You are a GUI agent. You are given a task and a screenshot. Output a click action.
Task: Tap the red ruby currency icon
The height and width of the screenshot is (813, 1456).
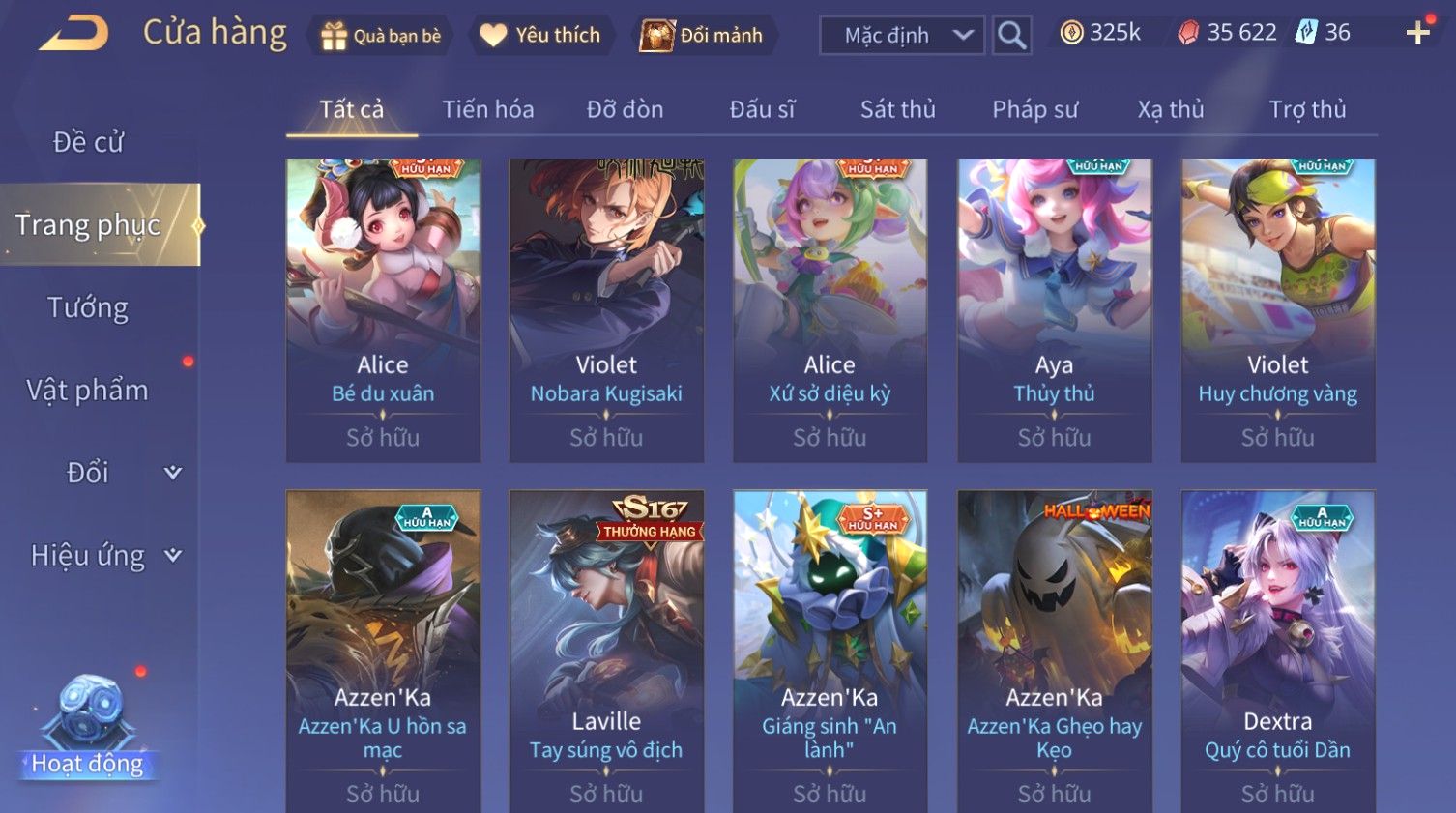(1188, 33)
